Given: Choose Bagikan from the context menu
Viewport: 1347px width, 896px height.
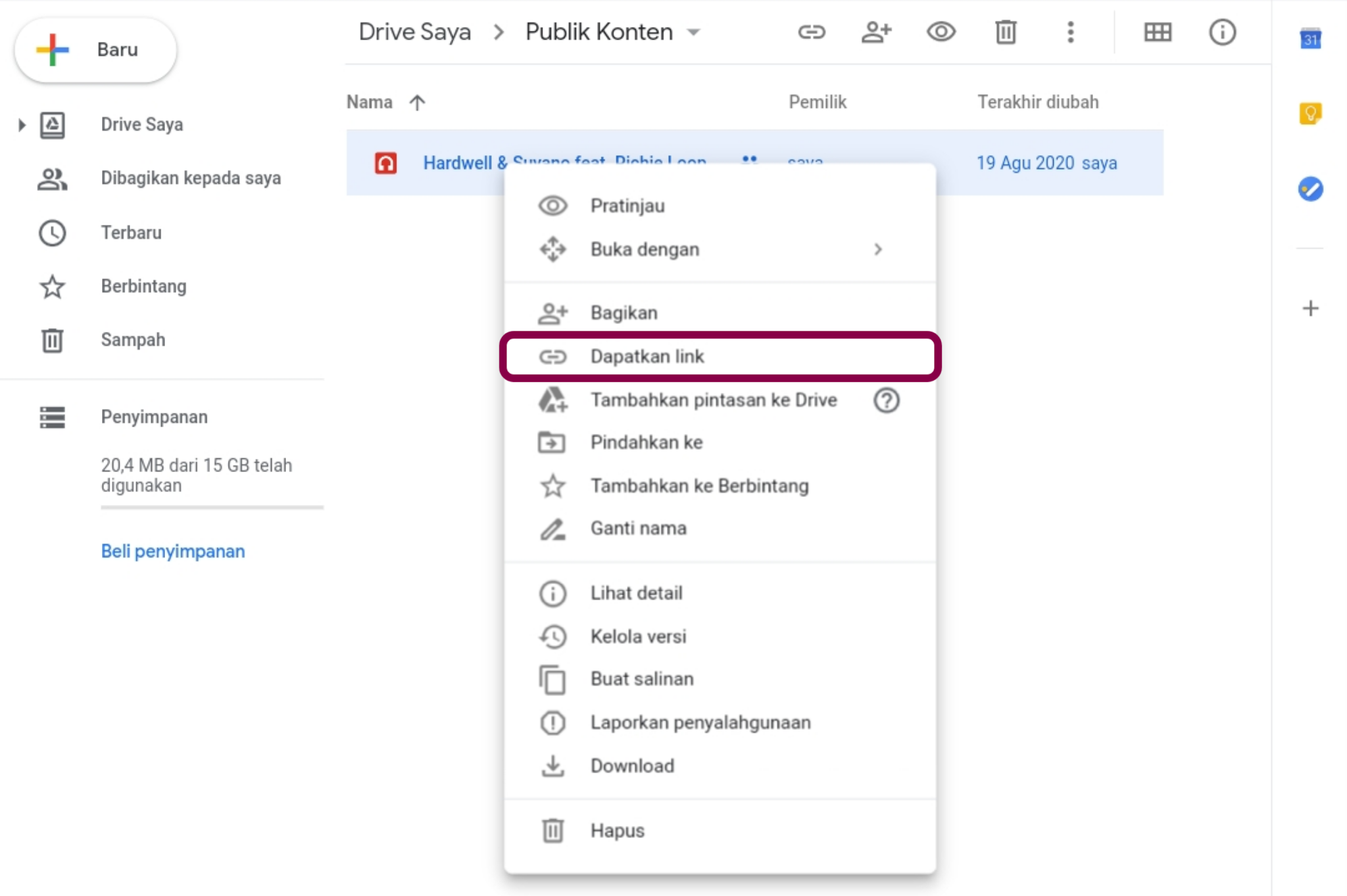Looking at the screenshot, I should click(x=720, y=313).
